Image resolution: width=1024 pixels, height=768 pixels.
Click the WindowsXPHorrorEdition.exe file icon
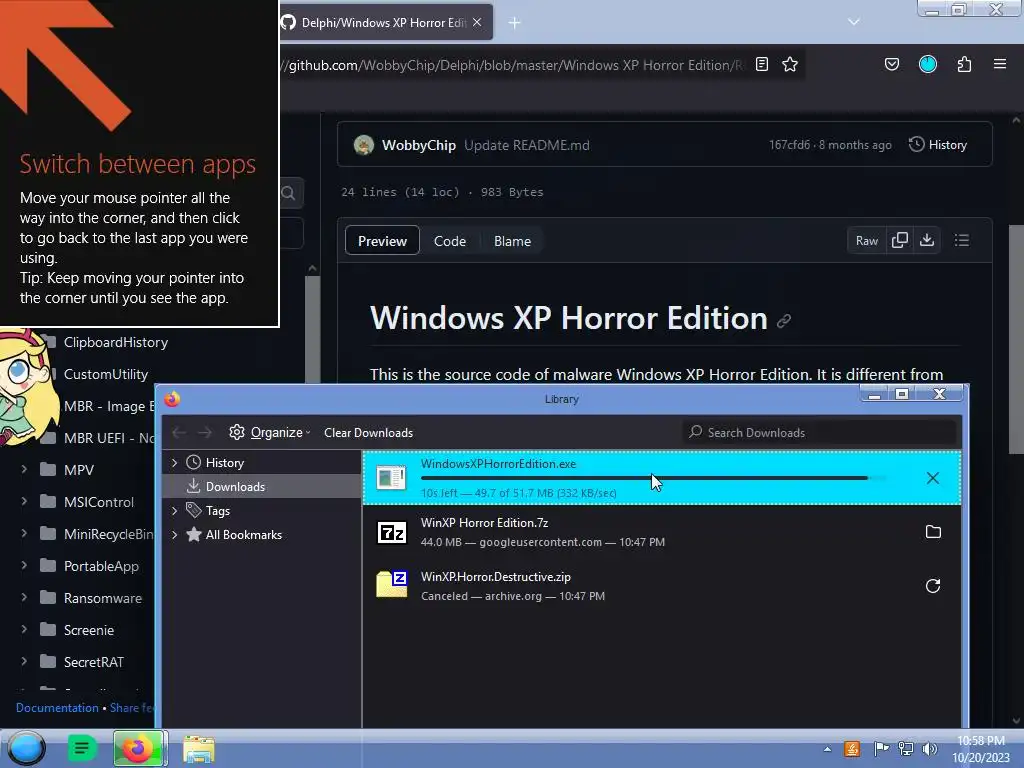click(x=391, y=478)
